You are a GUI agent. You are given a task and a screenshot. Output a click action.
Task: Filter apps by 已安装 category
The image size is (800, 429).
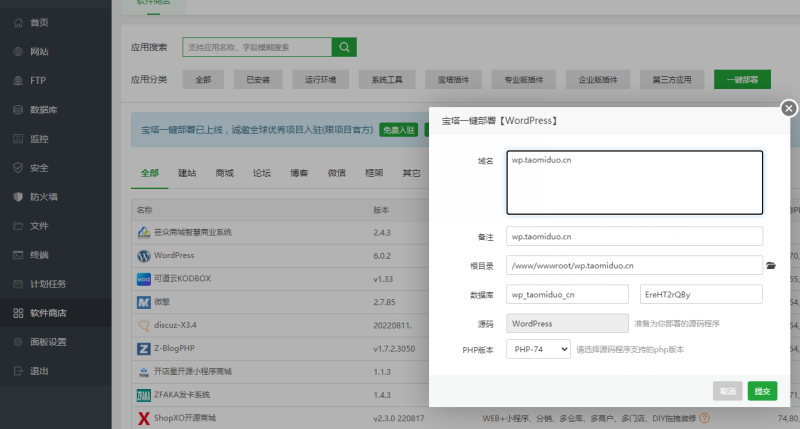tap(258, 80)
